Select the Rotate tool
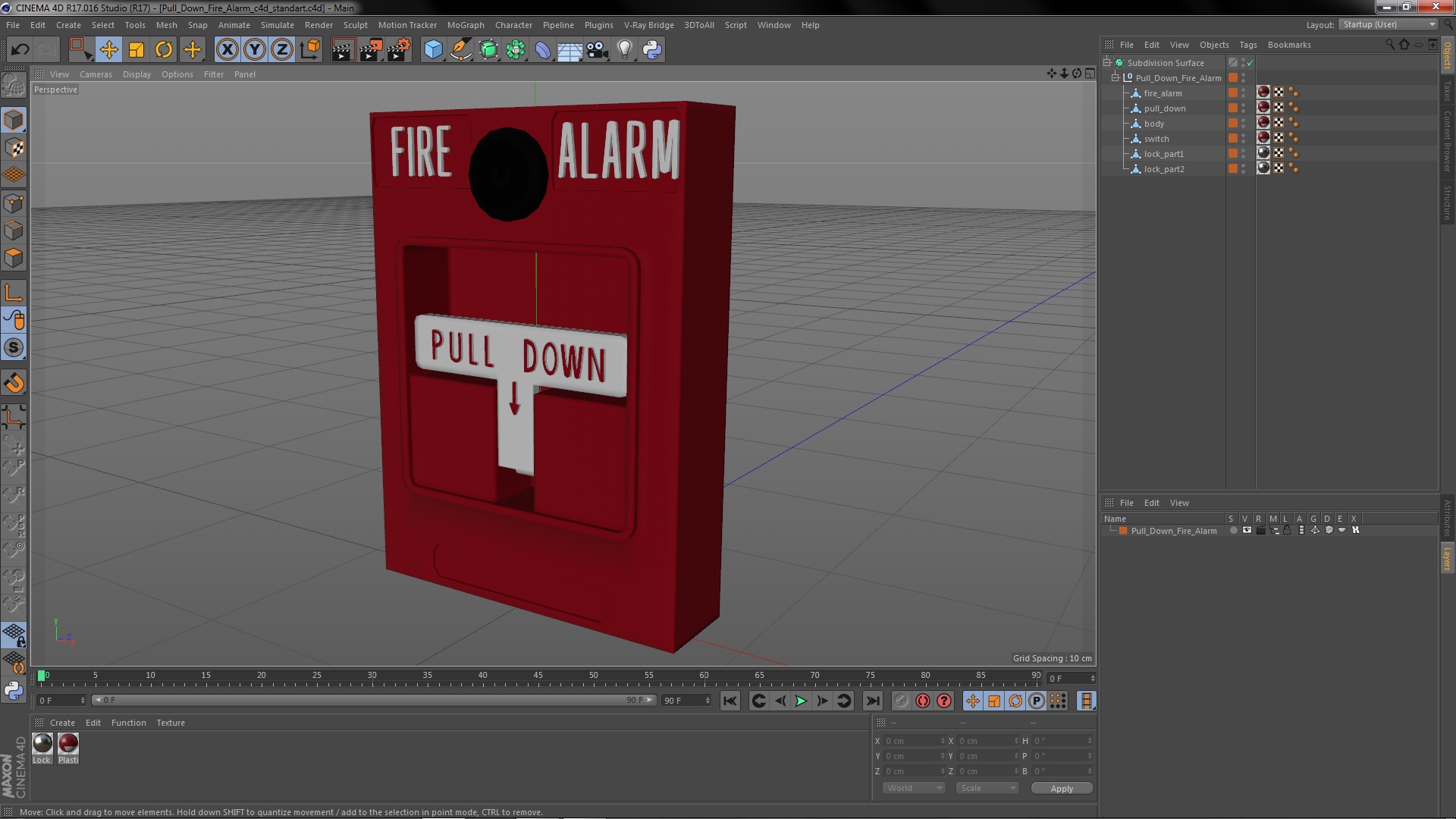The image size is (1456, 819). point(164,50)
